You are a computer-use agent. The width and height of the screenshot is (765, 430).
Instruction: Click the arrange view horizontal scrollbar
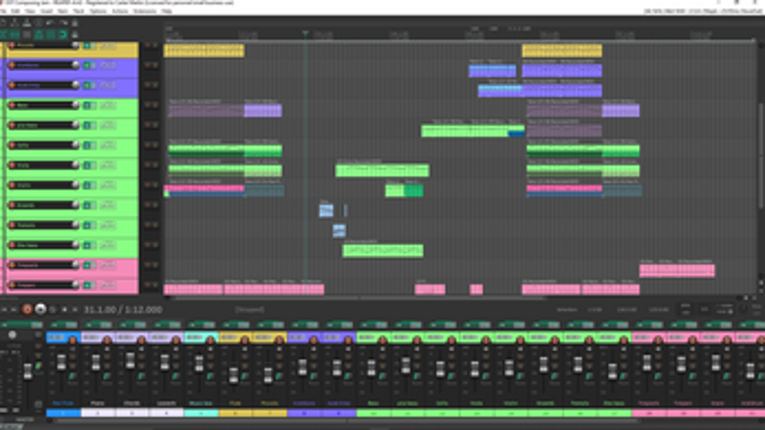359,298
